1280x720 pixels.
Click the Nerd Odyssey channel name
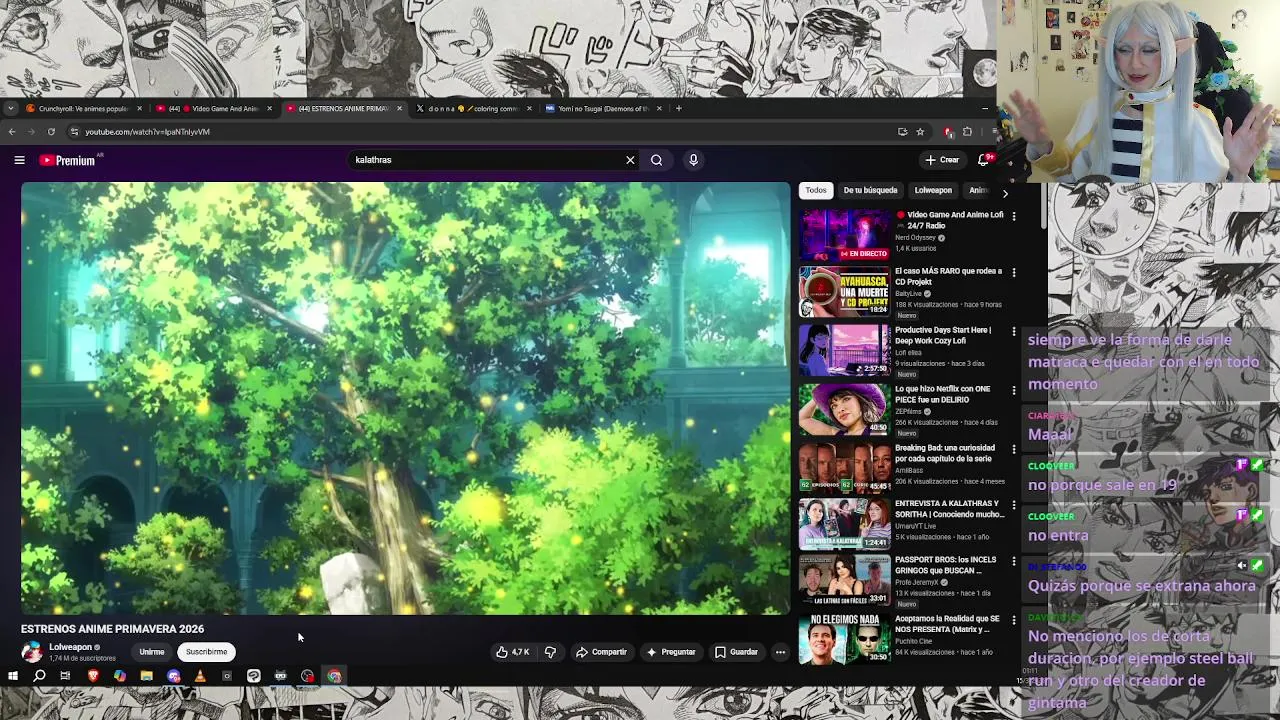[915, 238]
